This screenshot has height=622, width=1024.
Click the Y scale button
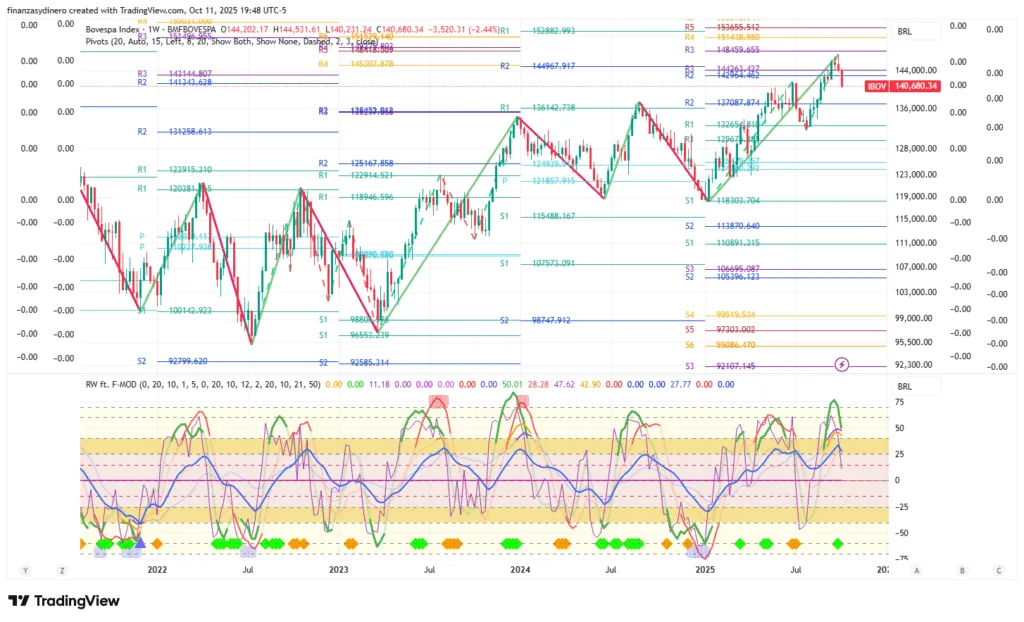point(25,570)
